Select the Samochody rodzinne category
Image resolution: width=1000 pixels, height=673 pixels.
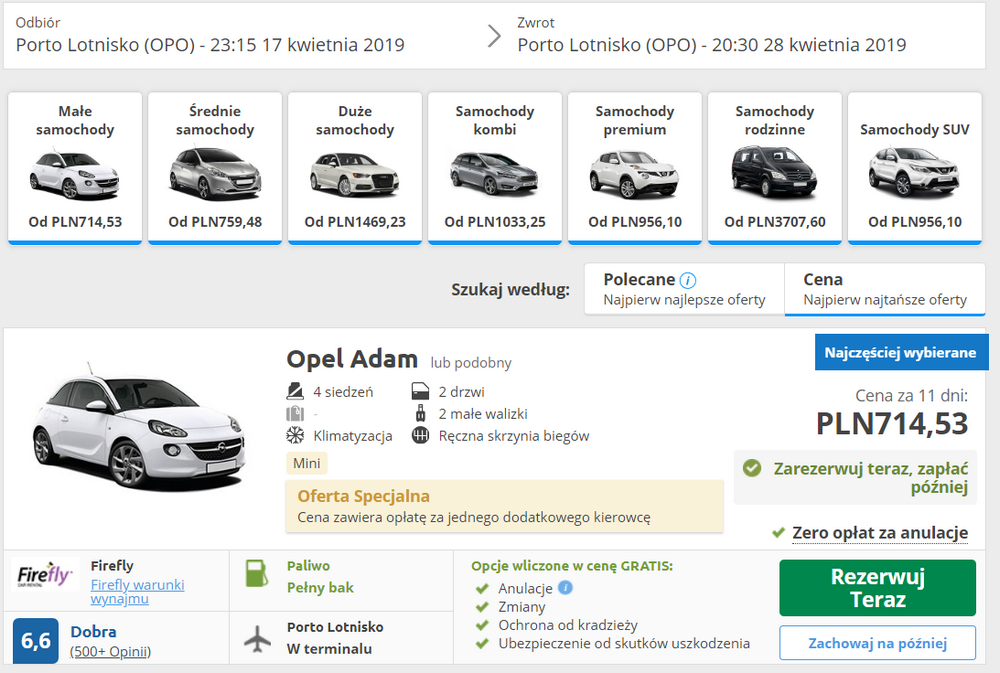775,168
